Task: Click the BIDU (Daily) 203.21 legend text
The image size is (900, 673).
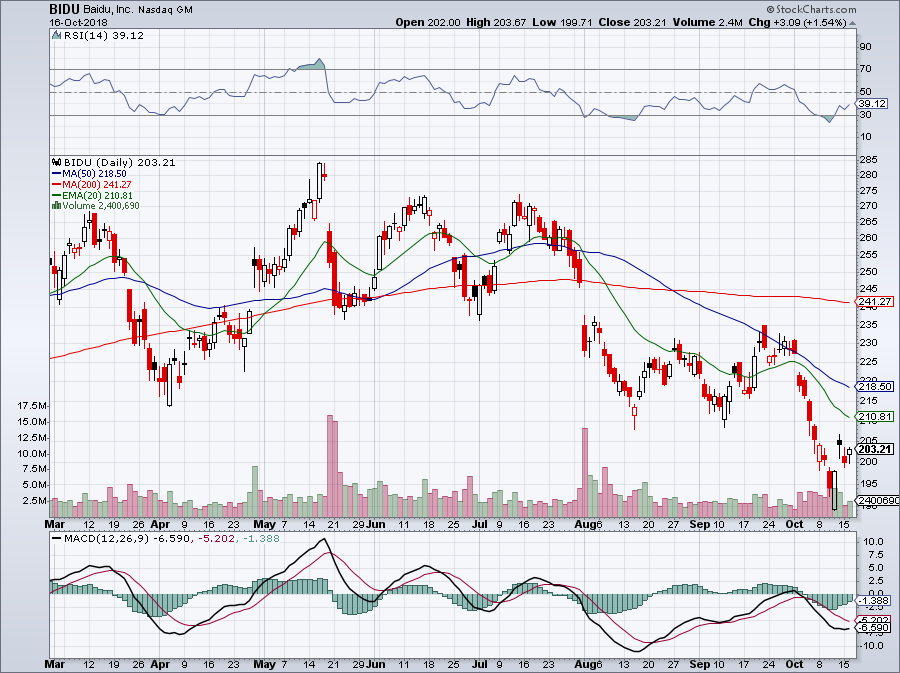Action: [119, 162]
